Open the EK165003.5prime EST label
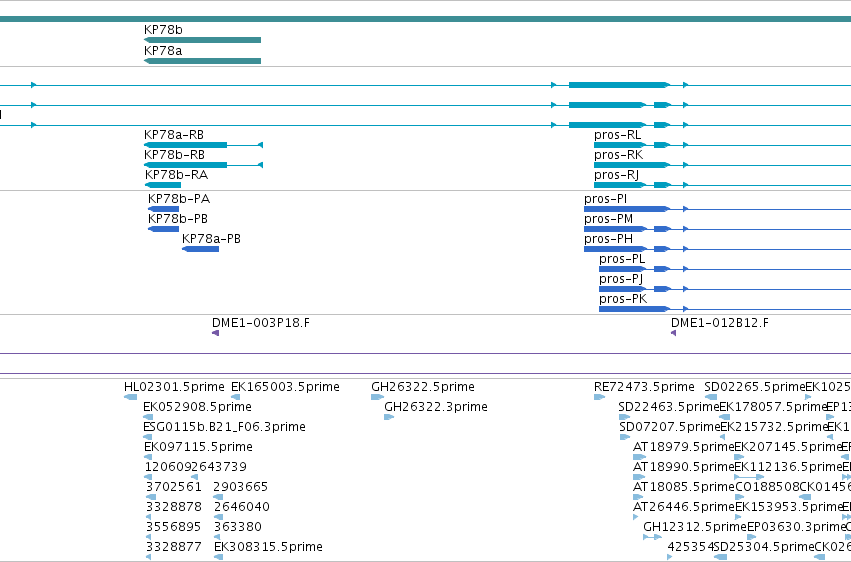851x562 pixels. click(x=285, y=387)
